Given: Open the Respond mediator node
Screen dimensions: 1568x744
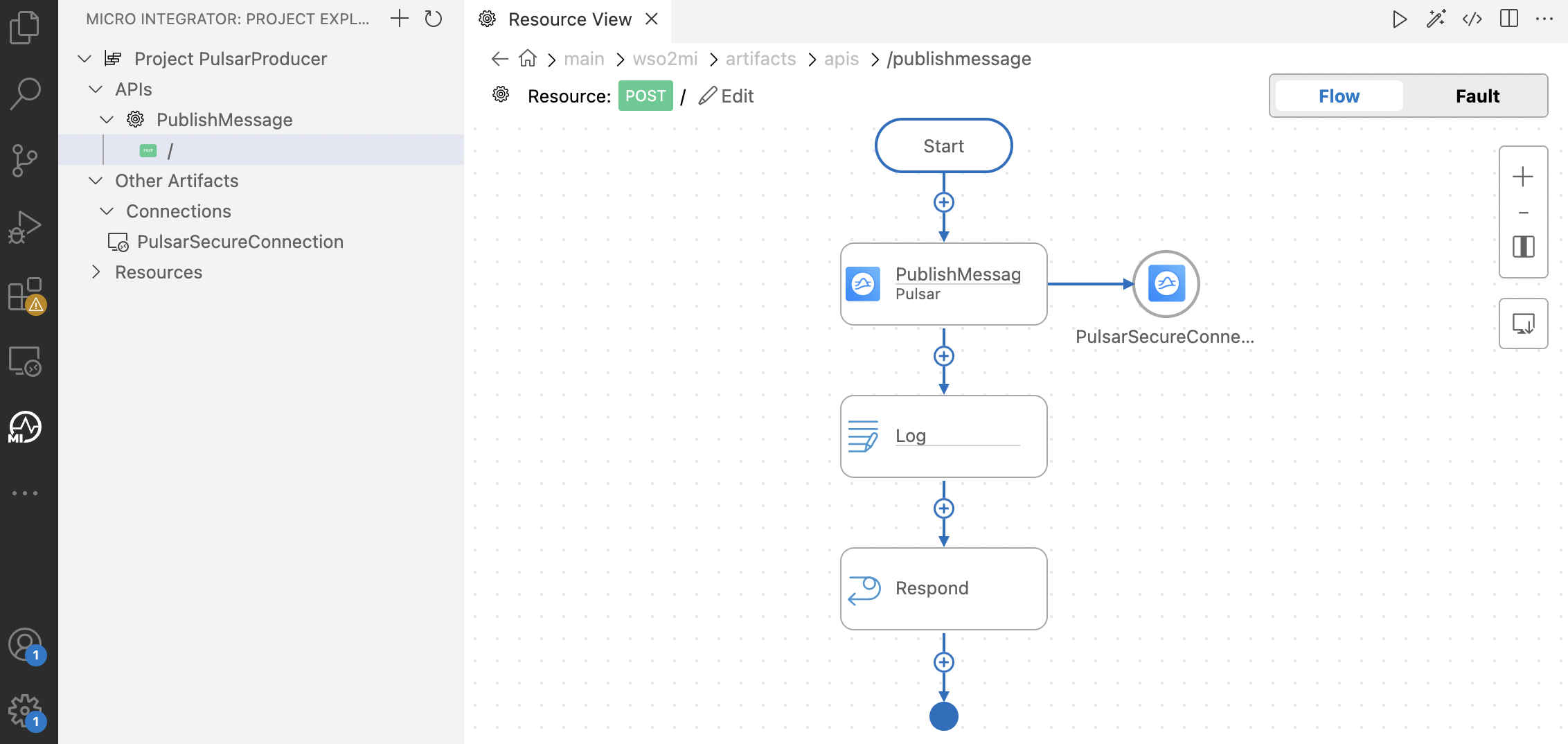Looking at the screenshot, I should click(x=943, y=589).
